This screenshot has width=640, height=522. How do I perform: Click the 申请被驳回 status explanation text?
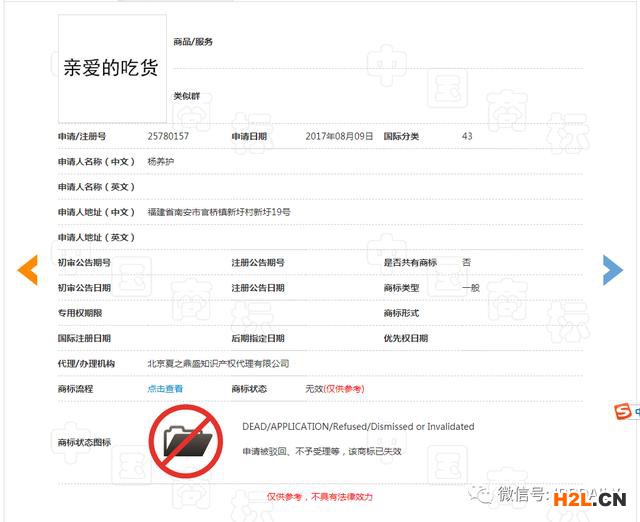pos(321,452)
